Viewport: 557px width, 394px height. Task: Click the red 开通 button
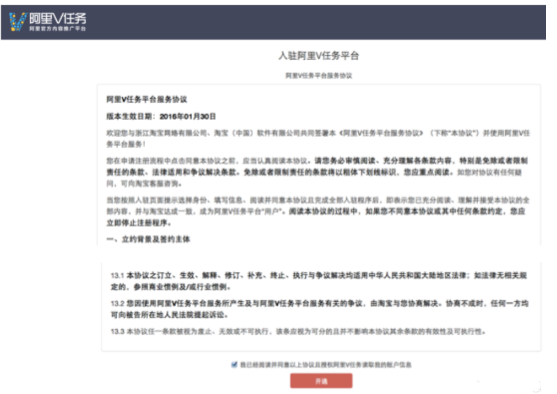321,381
